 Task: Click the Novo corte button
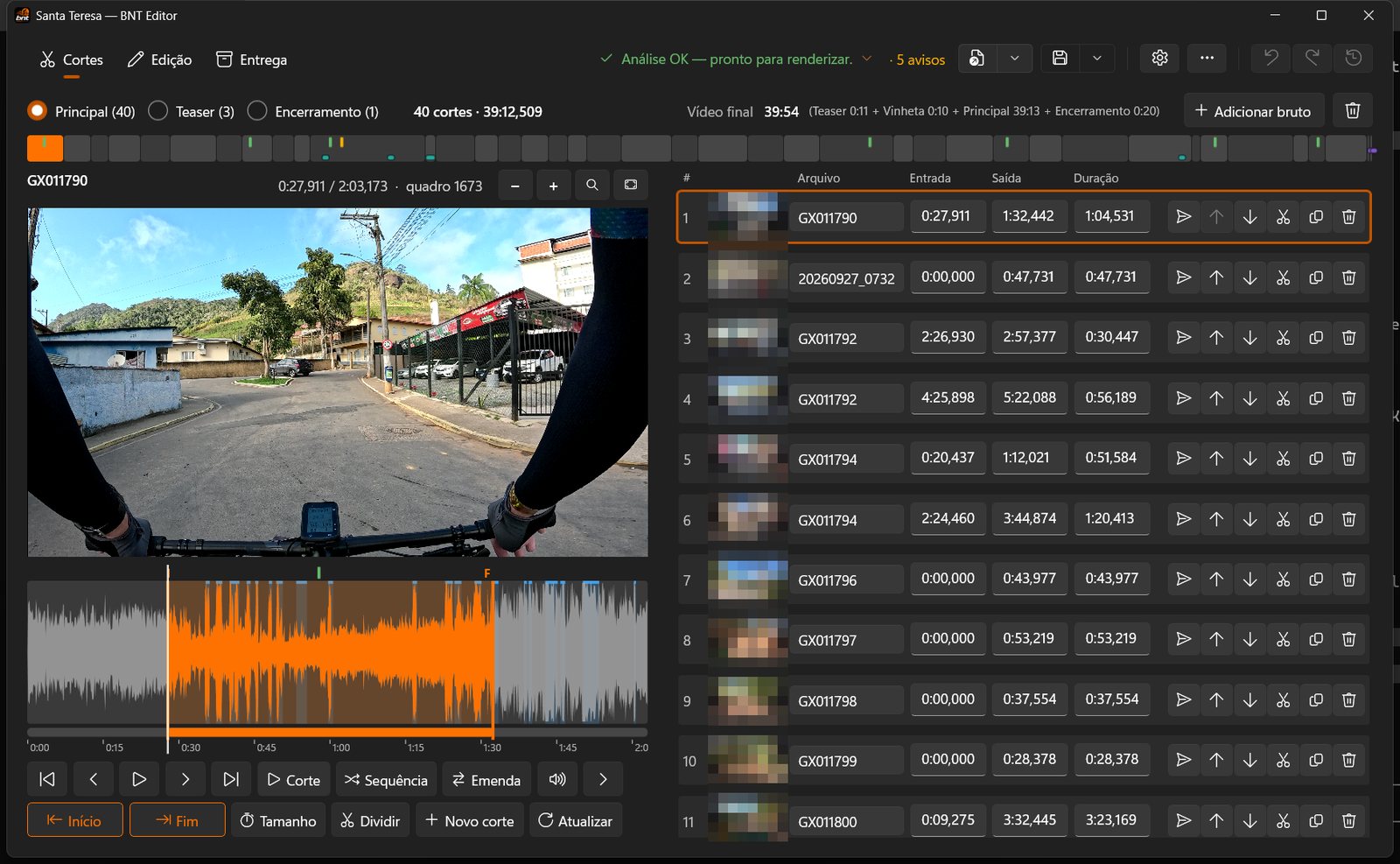pyautogui.click(x=470, y=820)
